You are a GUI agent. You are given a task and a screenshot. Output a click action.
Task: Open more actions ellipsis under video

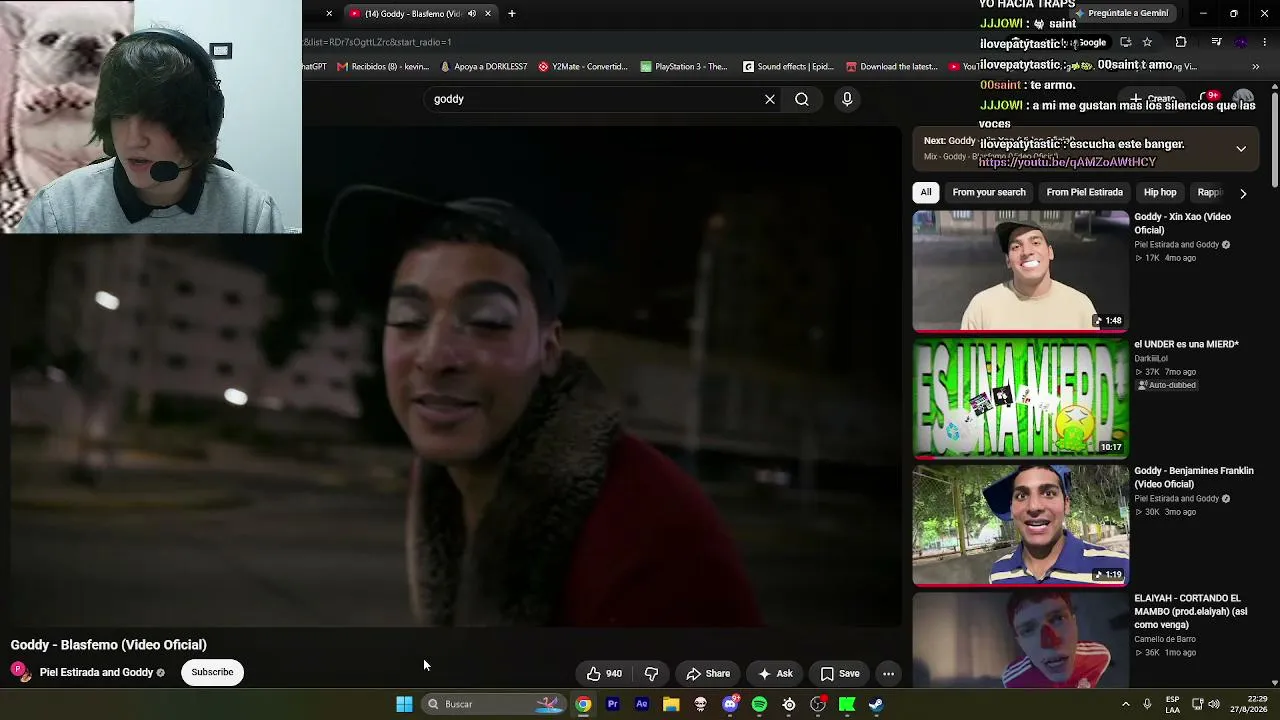tap(888, 673)
